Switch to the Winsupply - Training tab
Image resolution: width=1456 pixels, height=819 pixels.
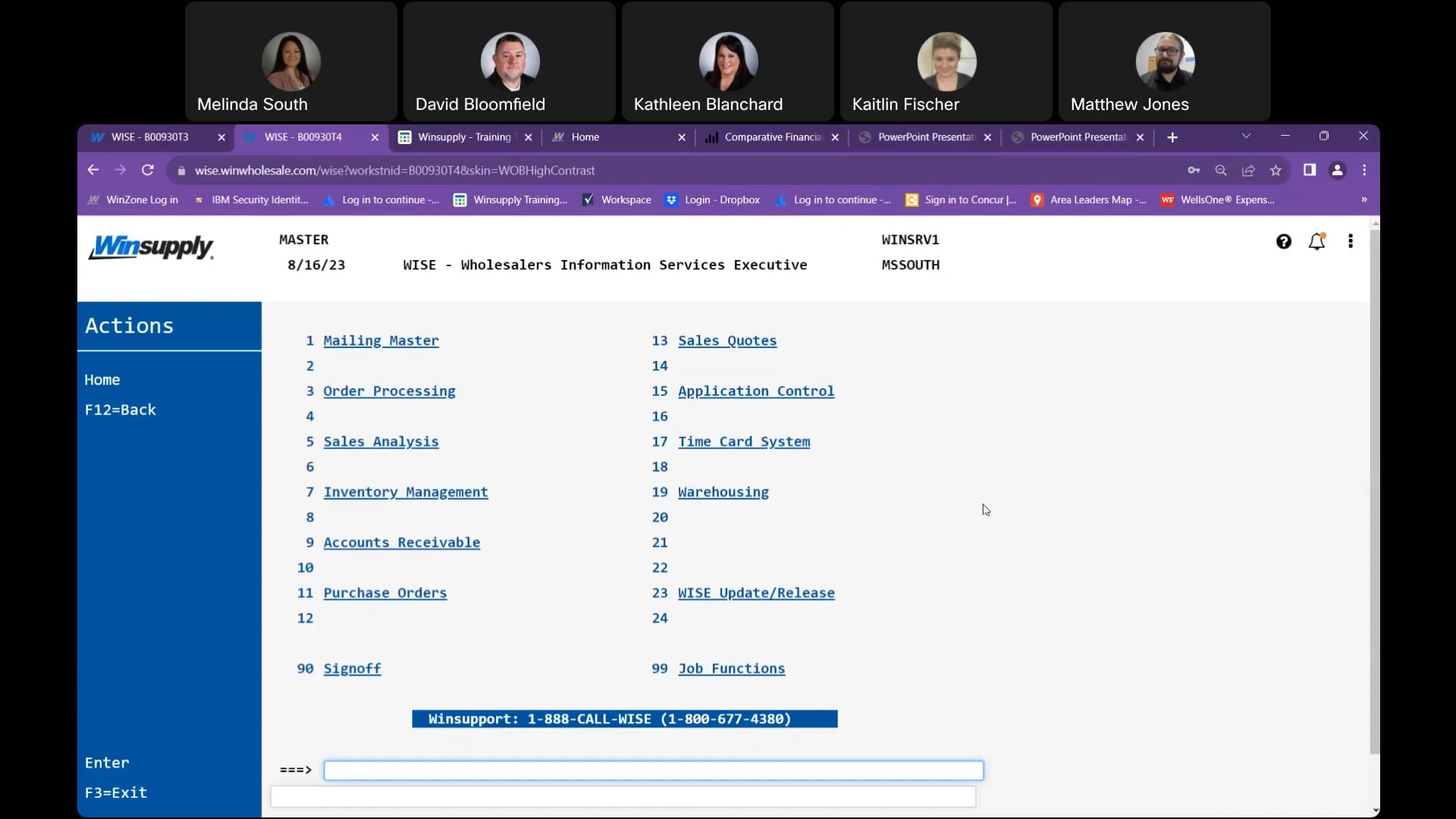[464, 137]
